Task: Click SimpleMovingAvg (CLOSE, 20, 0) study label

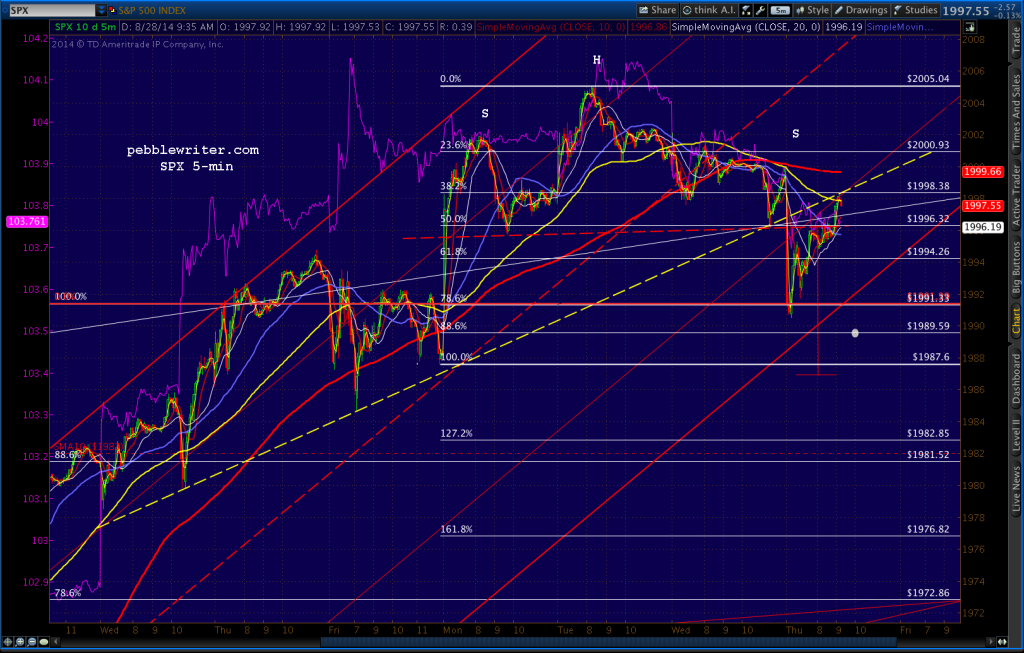Action: (x=746, y=27)
